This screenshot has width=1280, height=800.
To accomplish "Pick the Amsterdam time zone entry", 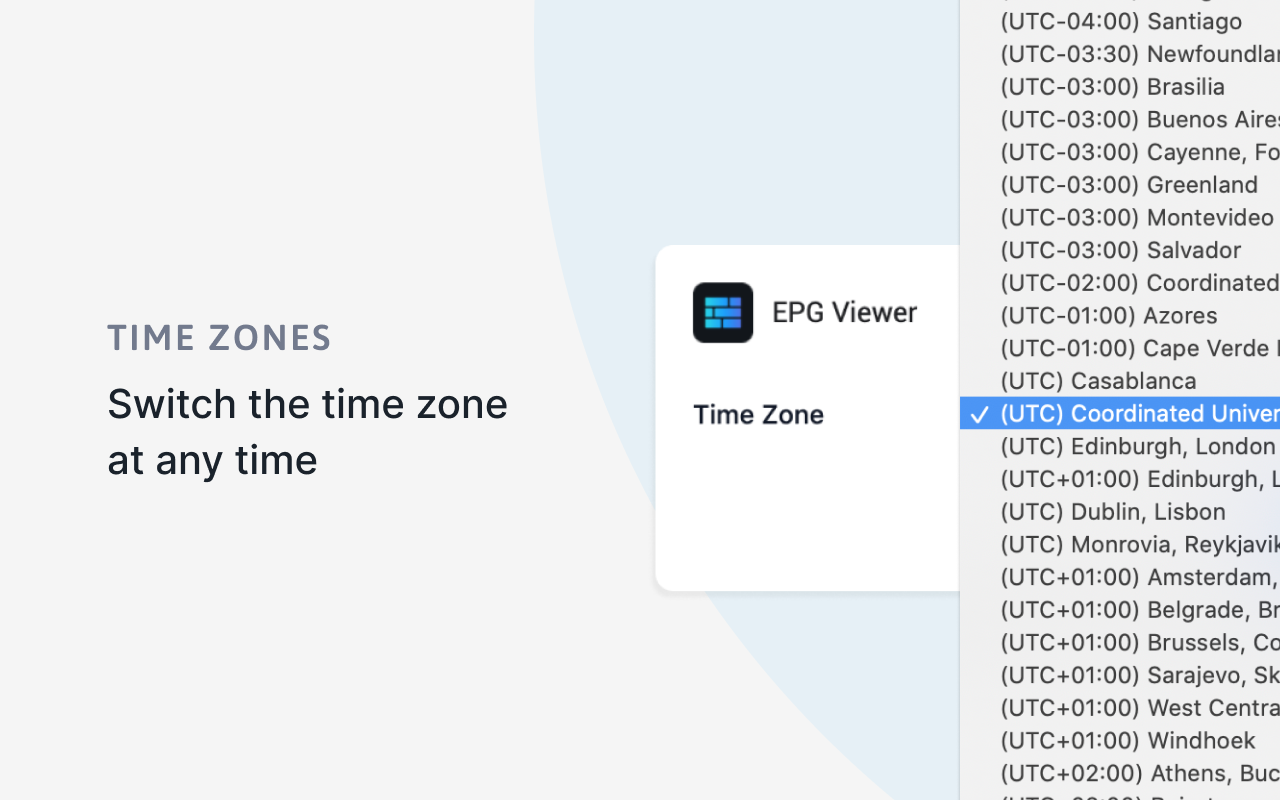I will pos(1135,577).
